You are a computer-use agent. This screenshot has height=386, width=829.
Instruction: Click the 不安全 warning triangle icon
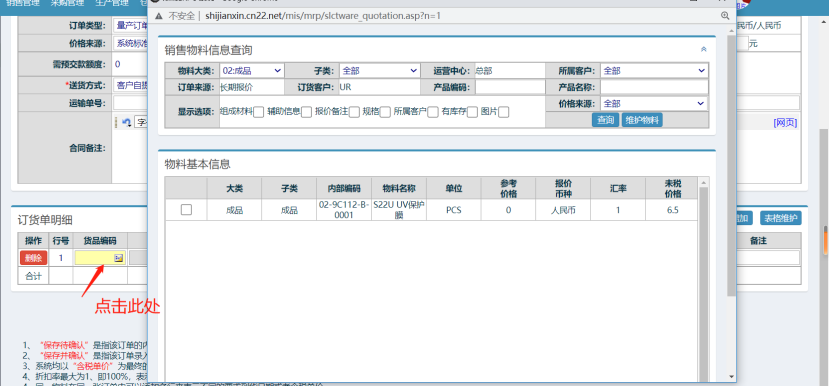coord(159,16)
